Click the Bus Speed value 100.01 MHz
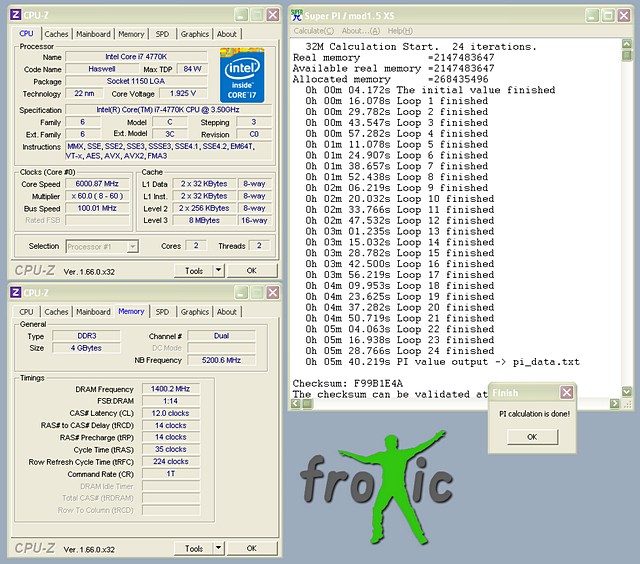The image size is (640, 564). click(x=97, y=208)
